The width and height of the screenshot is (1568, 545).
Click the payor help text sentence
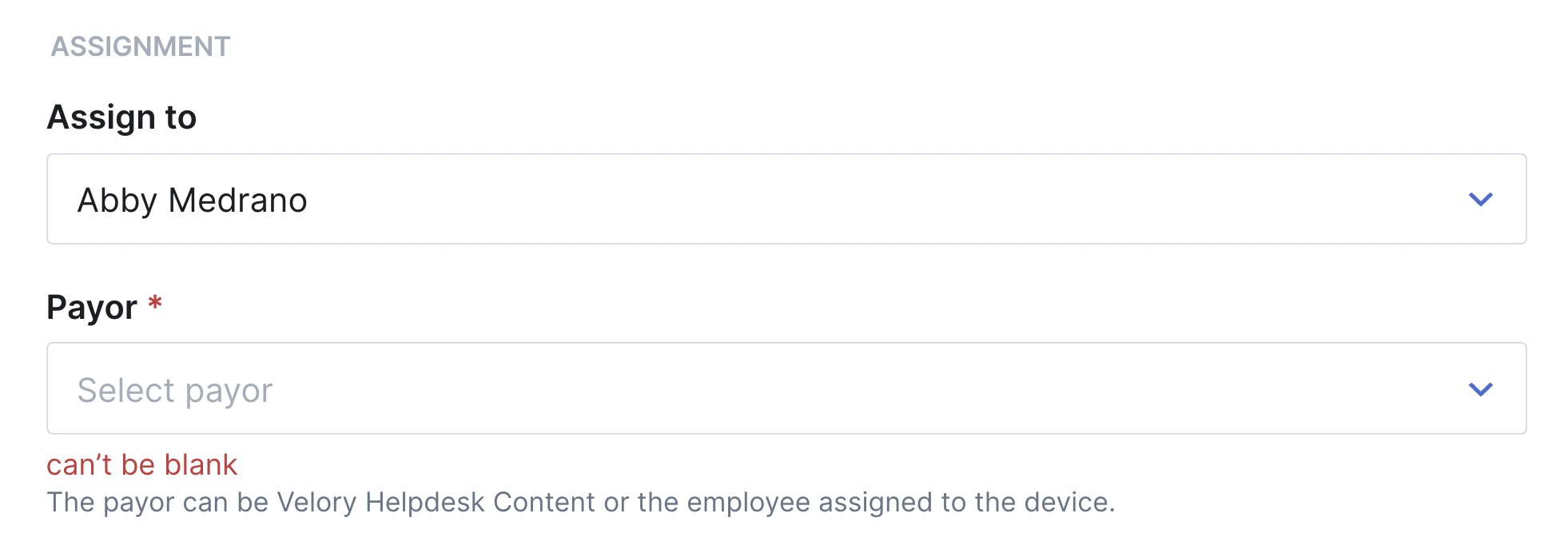[x=580, y=503]
